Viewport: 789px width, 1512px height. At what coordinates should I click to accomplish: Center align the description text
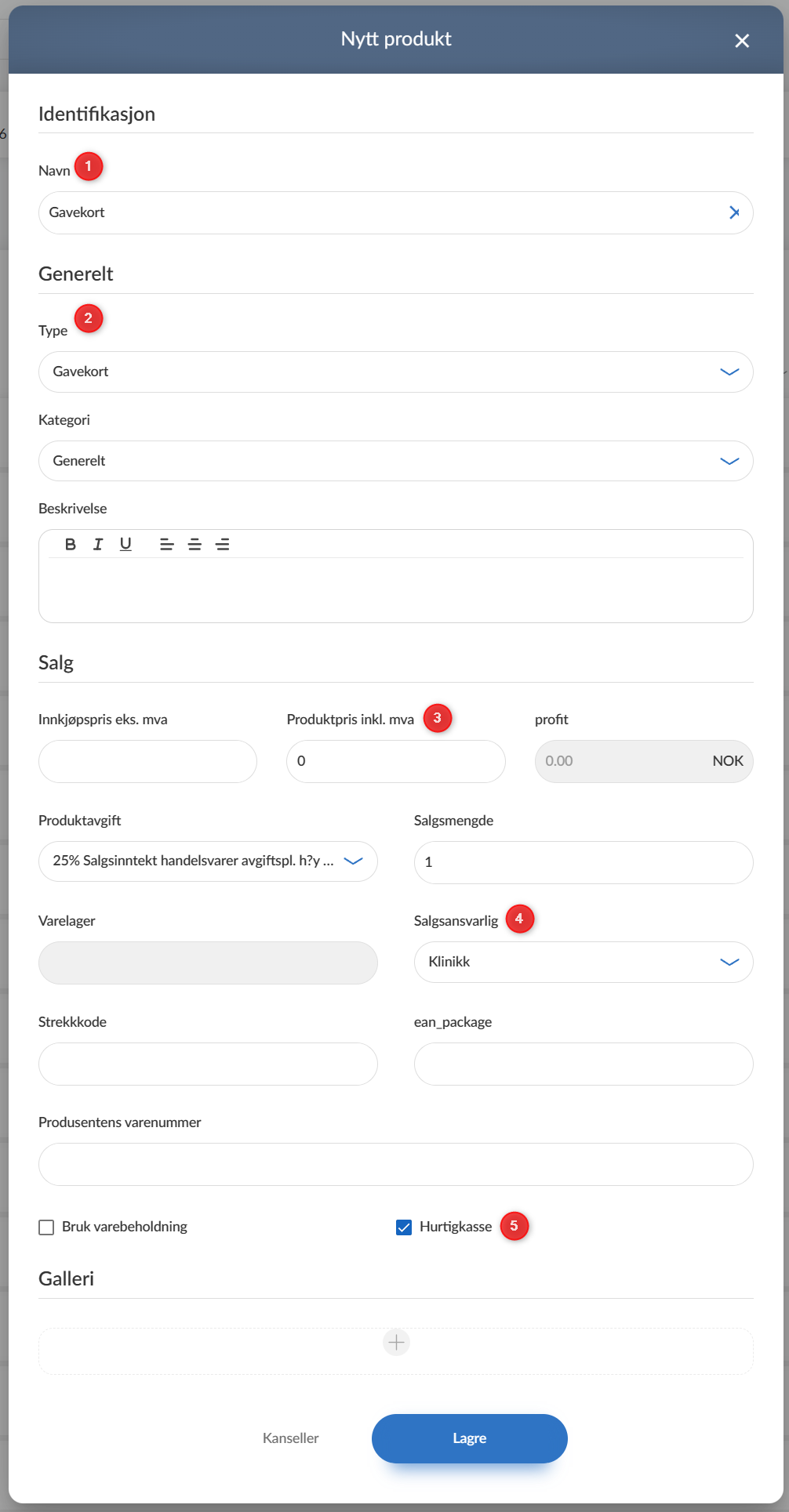[x=195, y=544]
